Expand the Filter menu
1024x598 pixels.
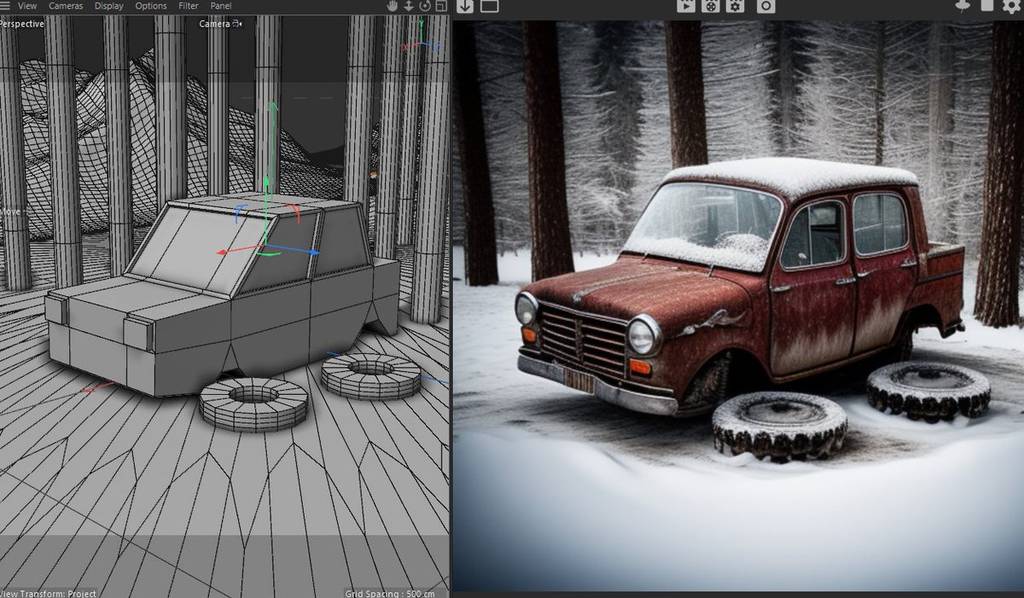point(188,6)
